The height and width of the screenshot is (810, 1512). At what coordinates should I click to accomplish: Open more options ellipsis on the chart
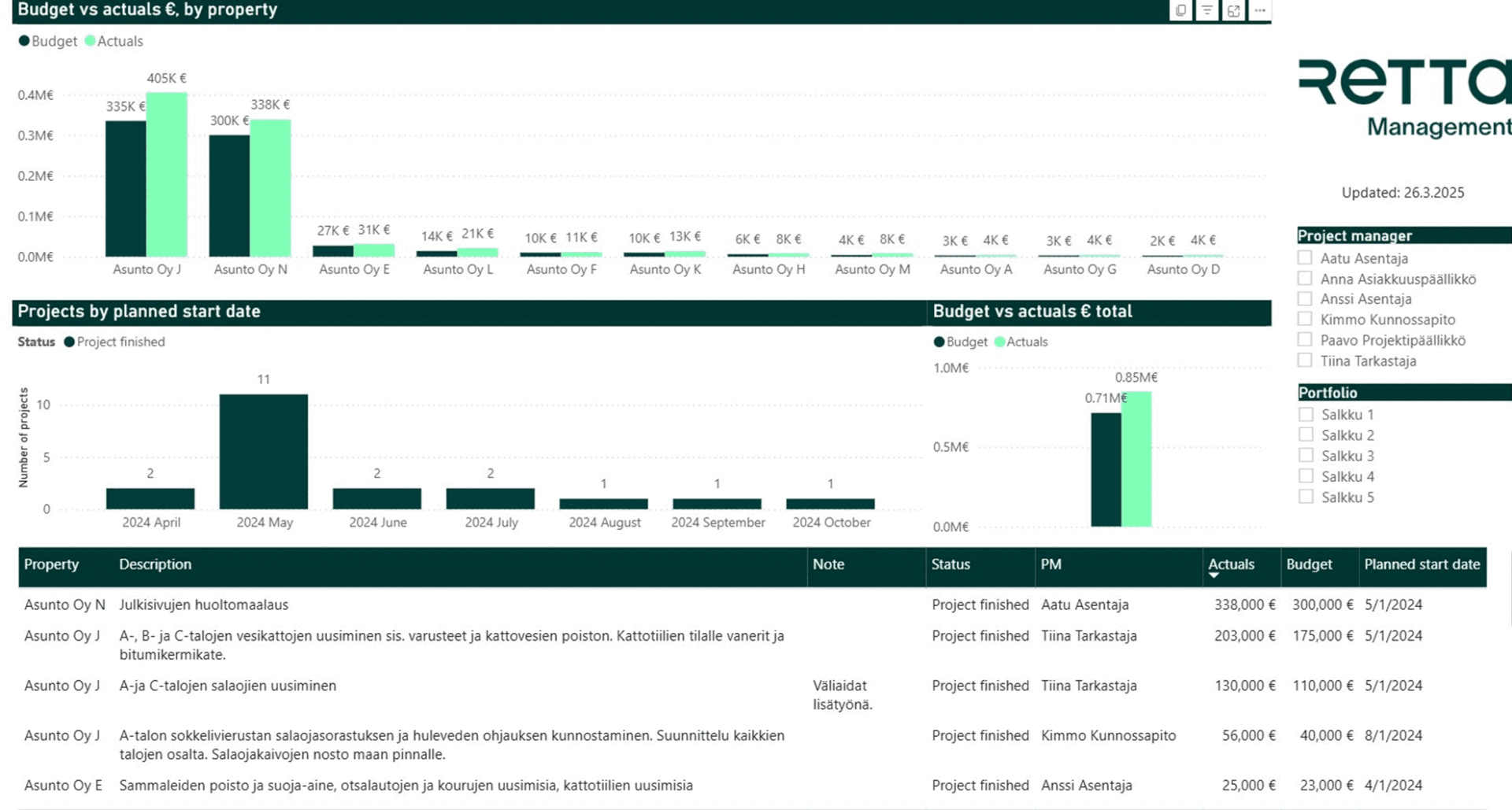(x=1260, y=10)
